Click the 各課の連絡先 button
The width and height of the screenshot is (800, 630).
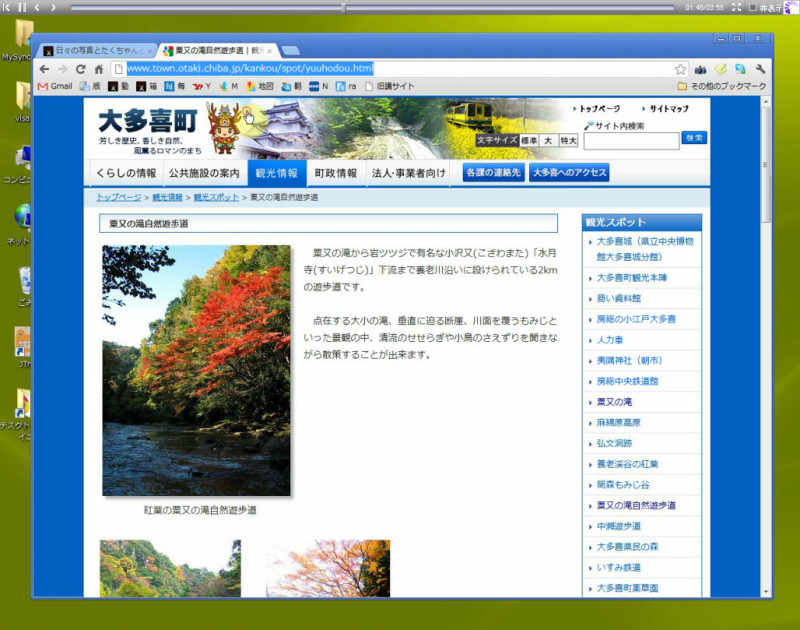(x=493, y=172)
